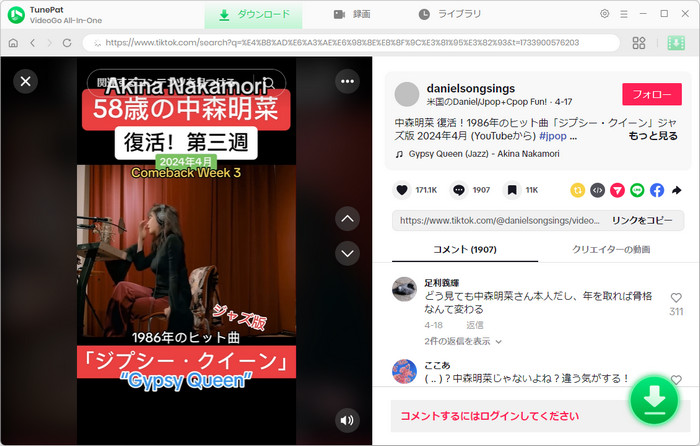Screen dimensions: 700x446
Task: Open the green download queue icon
Action: pos(676,43)
